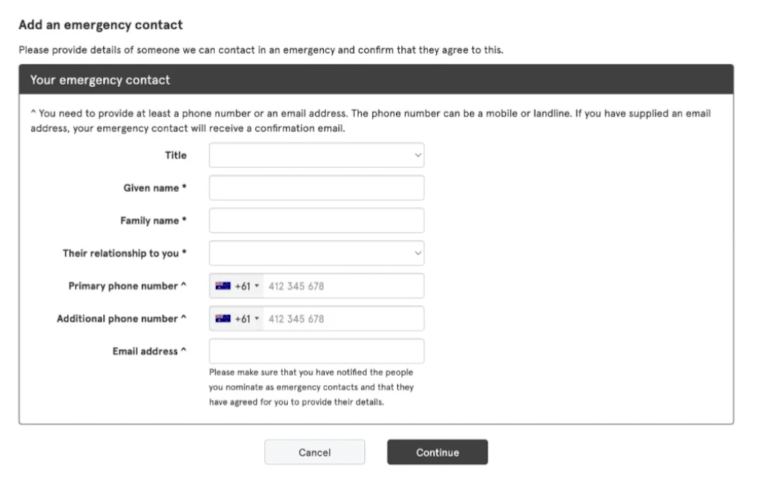Expand the Their relationship to you dropdown
760x482 pixels.
[x=316, y=253]
